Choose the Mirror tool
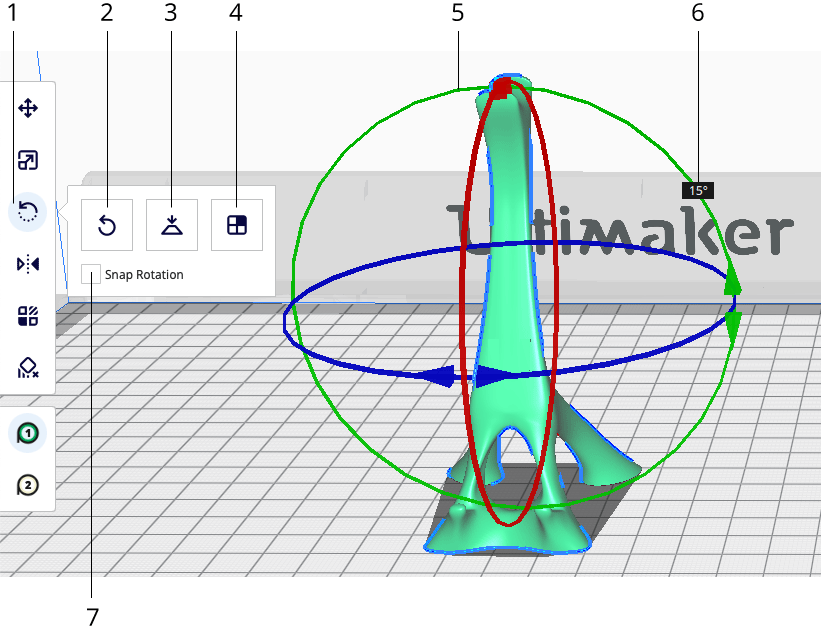Image resolution: width=821 pixels, height=632 pixels. pos(28,264)
